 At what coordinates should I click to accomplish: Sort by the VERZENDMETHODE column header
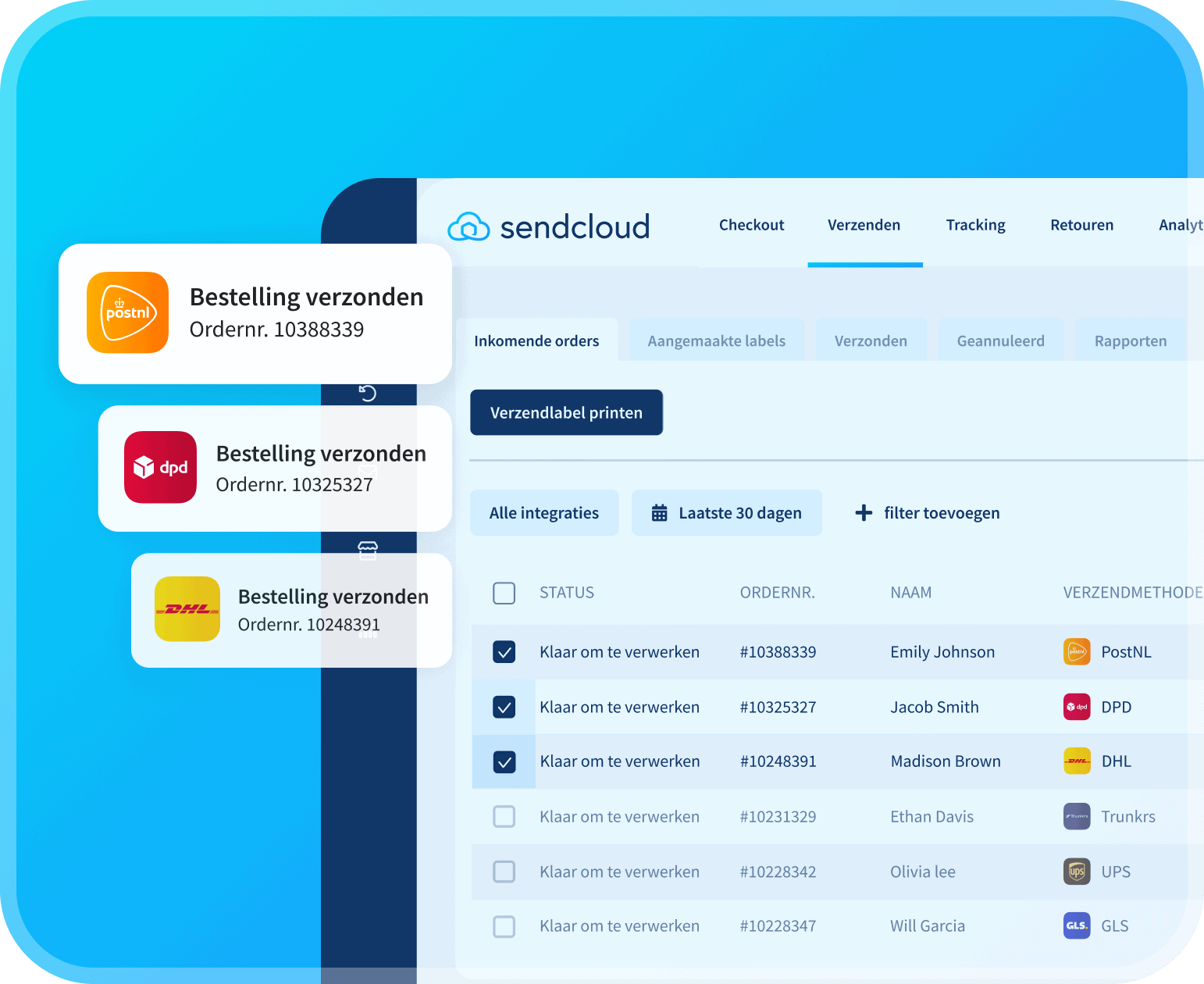click(1133, 593)
